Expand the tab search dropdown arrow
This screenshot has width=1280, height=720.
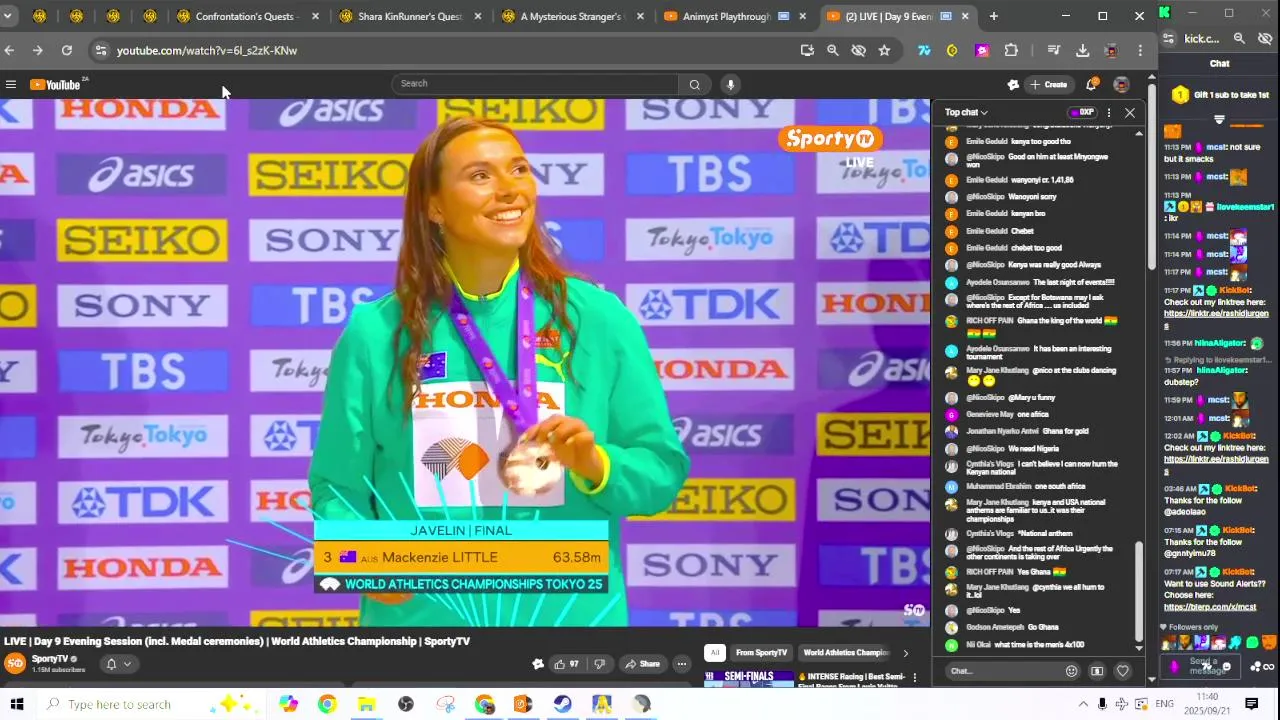8,16
